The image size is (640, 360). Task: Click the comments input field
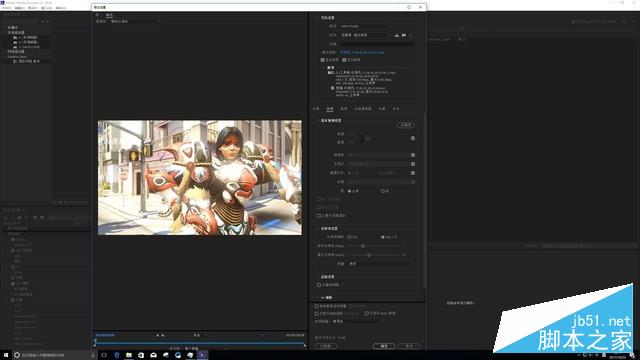point(377,44)
